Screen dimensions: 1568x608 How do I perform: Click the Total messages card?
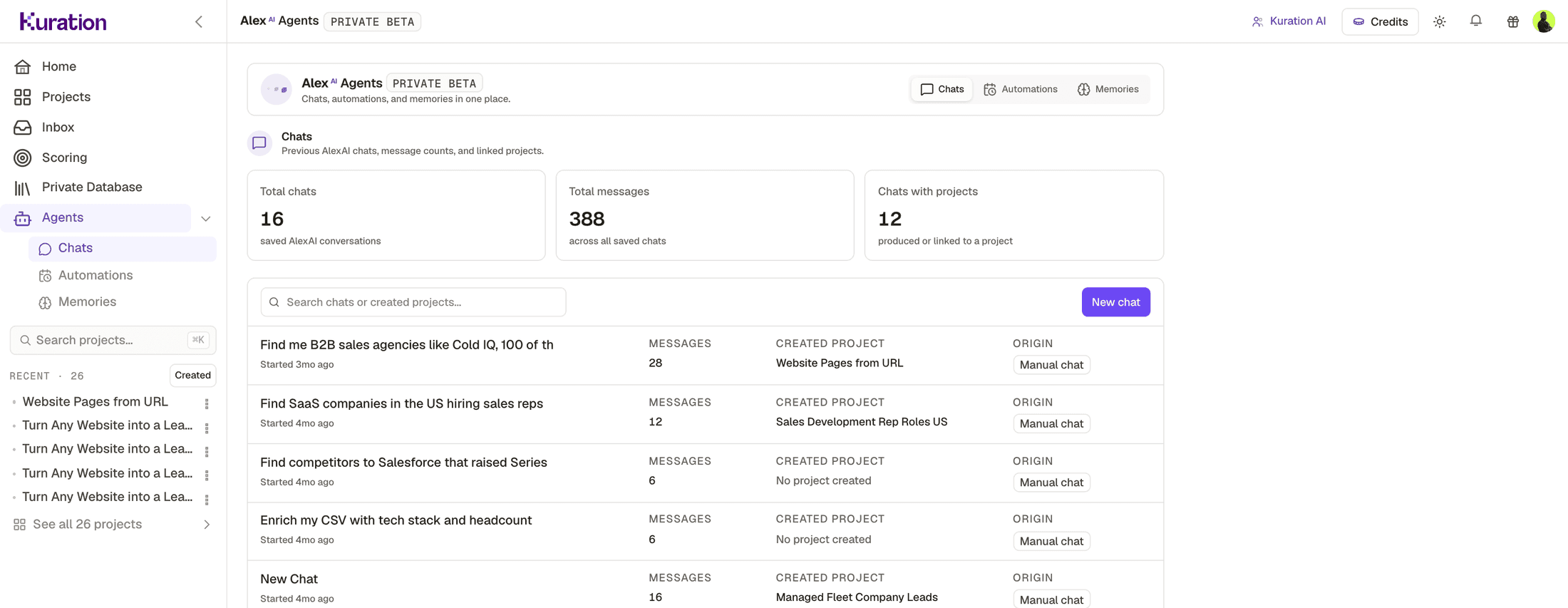pos(705,215)
